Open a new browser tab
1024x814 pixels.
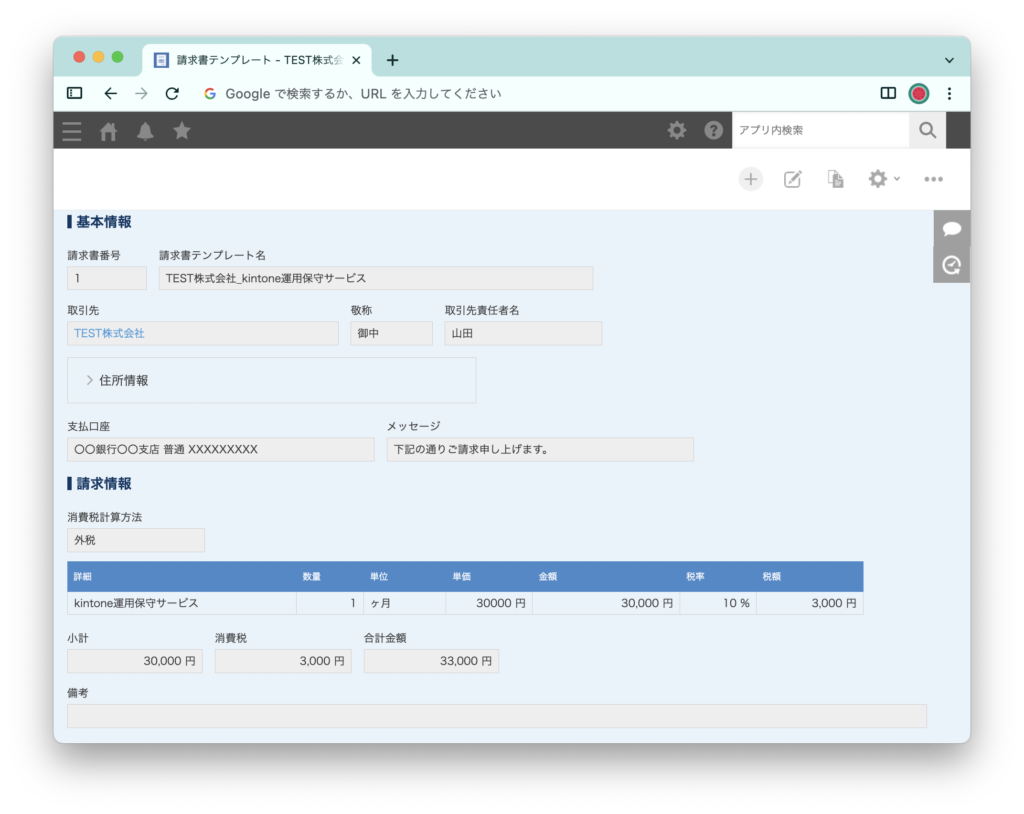392,60
